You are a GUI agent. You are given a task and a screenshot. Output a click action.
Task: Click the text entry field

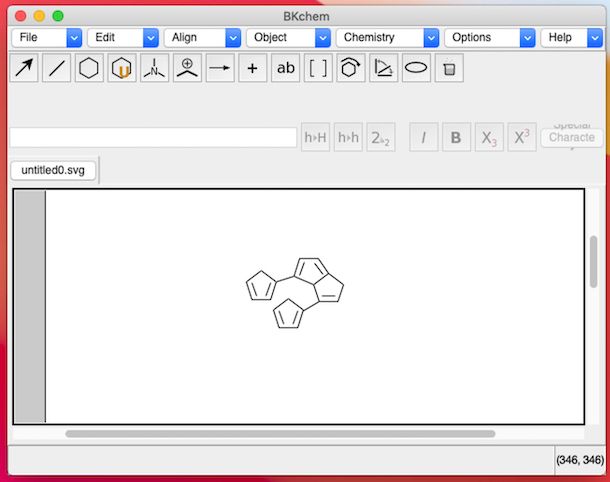tap(153, 137)
